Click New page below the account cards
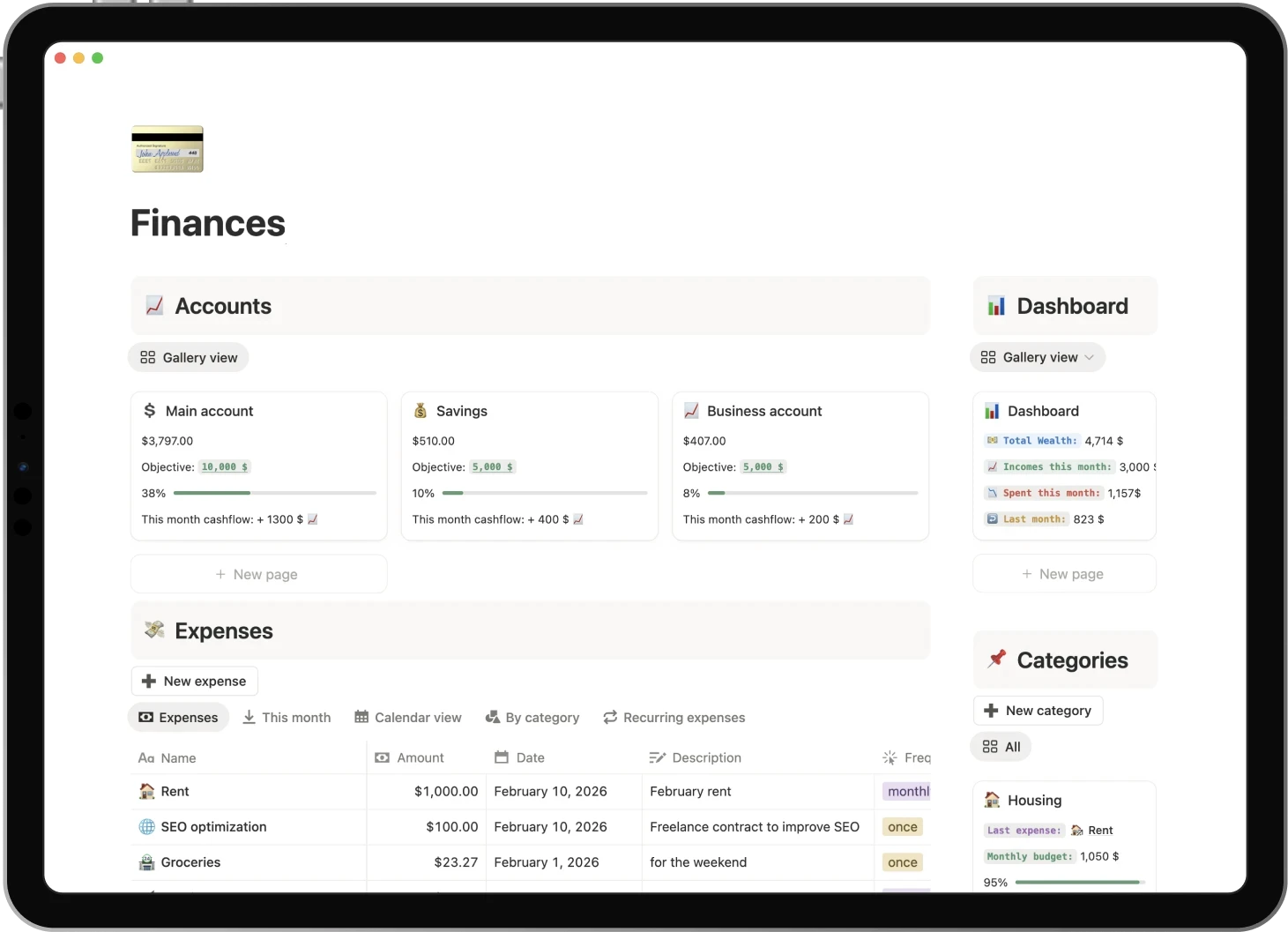 pos(258,573)
